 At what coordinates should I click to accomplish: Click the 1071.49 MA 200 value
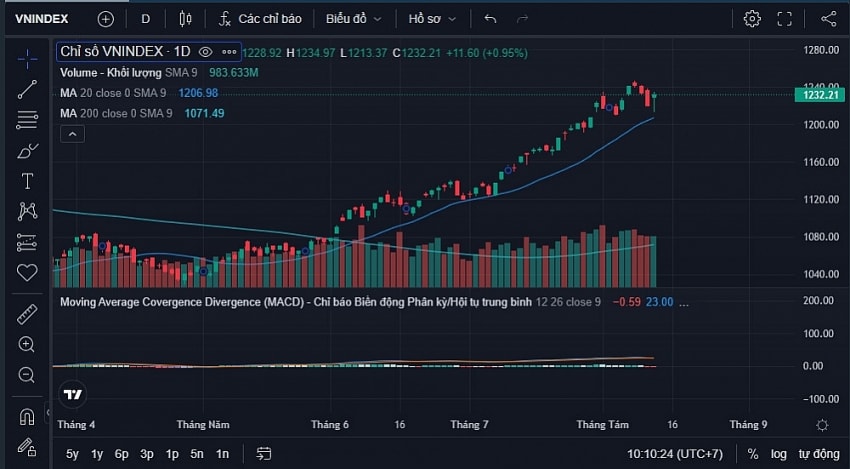204,113
